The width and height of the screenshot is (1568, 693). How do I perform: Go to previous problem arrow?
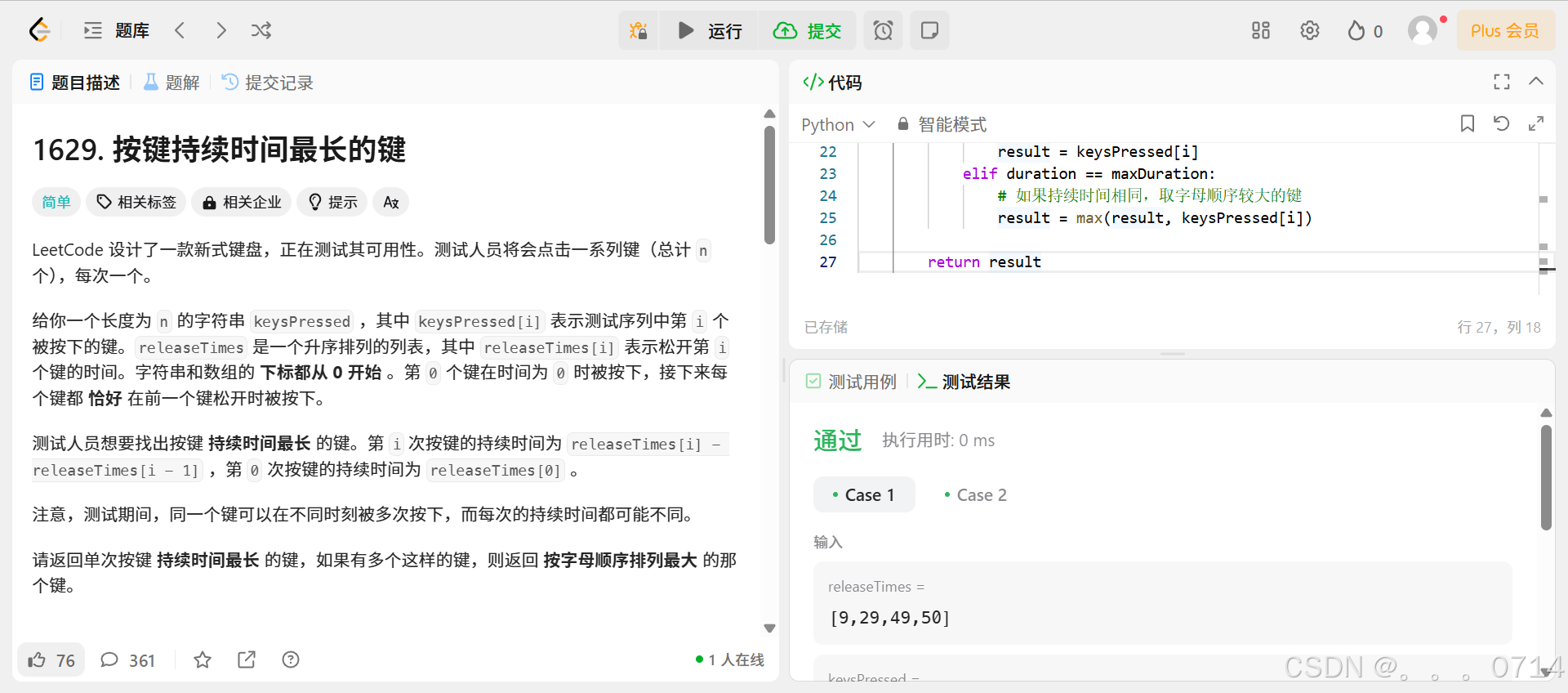180,30
